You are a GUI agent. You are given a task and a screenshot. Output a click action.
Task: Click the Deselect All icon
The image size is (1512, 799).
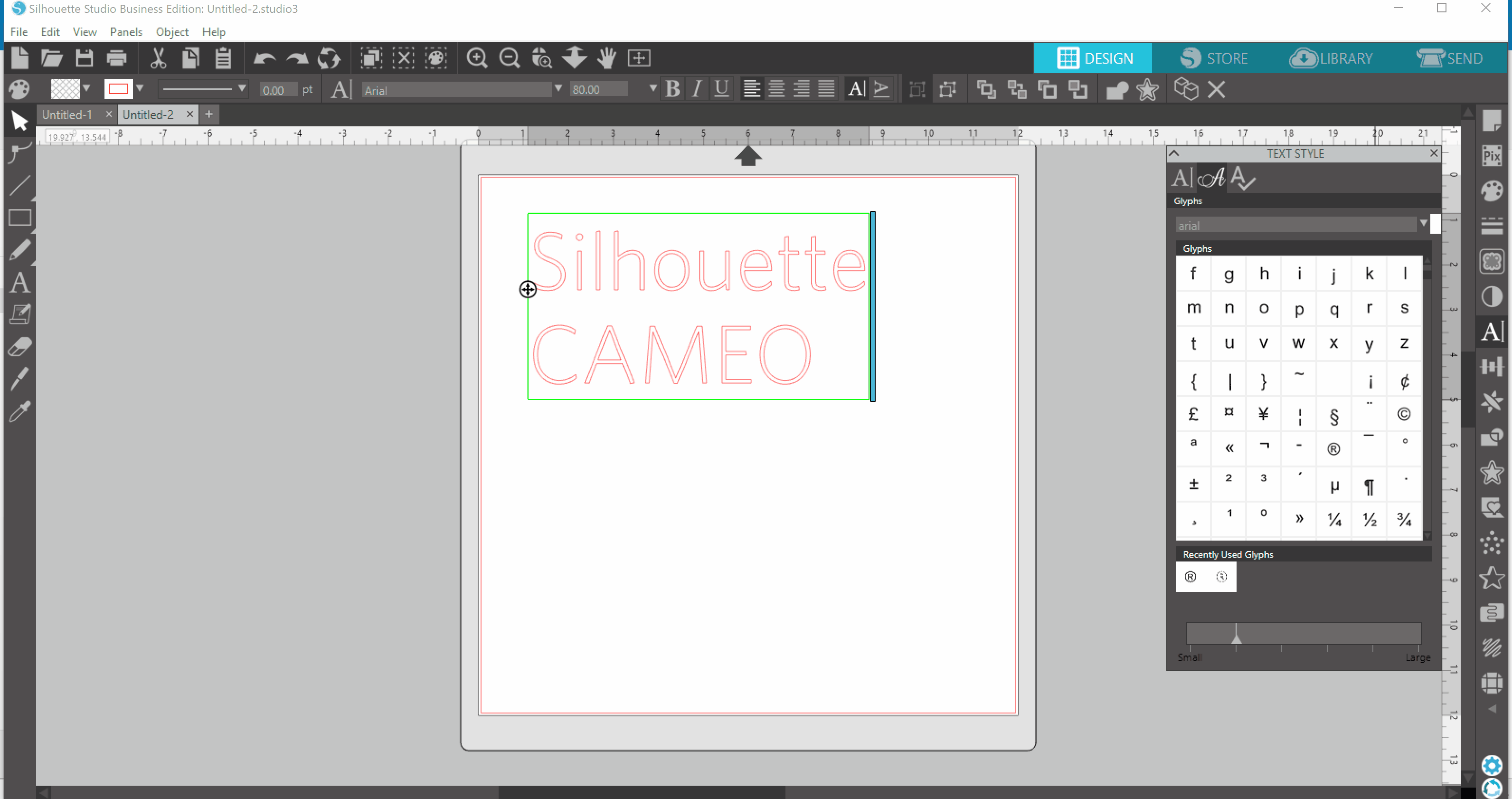pos(403,57)
